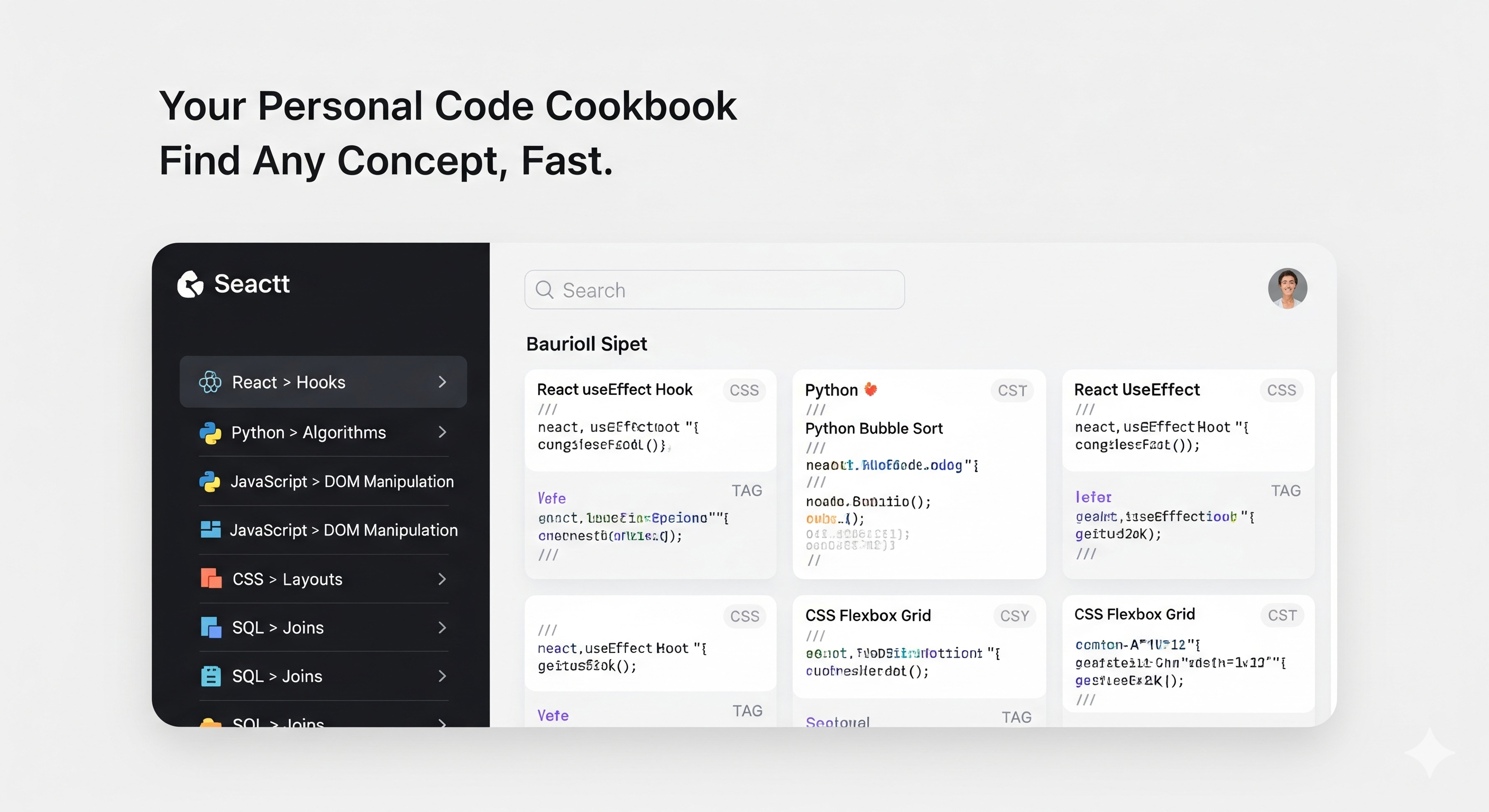Screen dimensions: 1489x812
Task: Open JavaScript > DOM Manipulation with Python icon
Action: tap(342, 482)
